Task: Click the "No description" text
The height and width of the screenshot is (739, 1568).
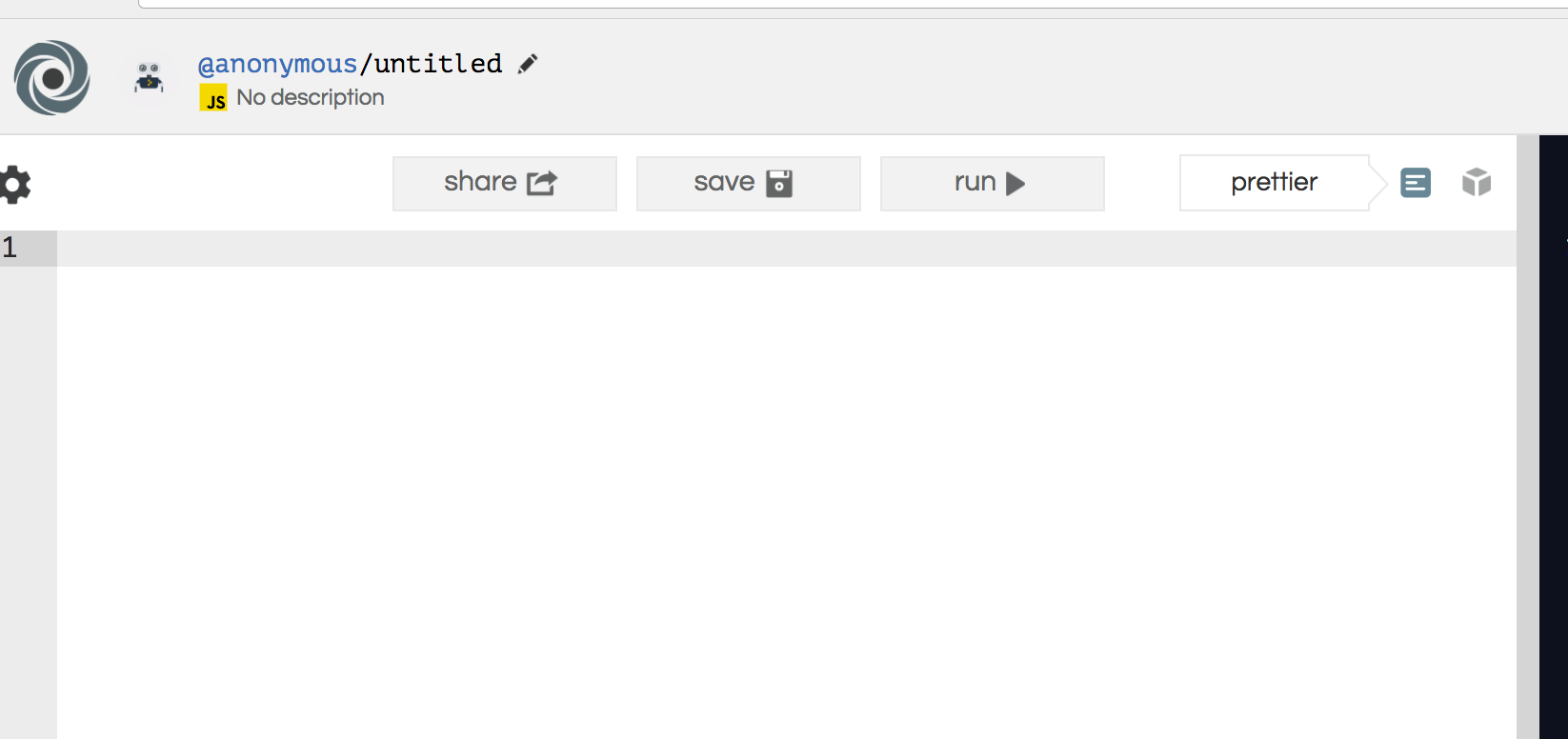Action: tap(311, 98)
